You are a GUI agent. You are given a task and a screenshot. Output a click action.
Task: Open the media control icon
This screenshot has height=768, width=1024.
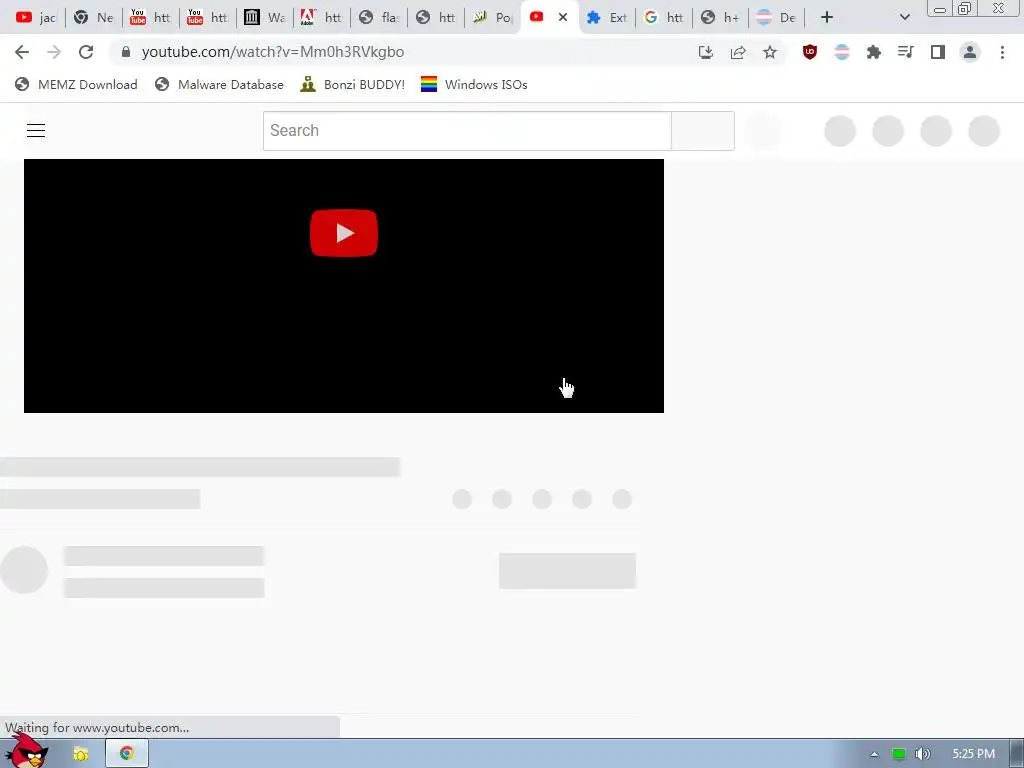[906, 52]
